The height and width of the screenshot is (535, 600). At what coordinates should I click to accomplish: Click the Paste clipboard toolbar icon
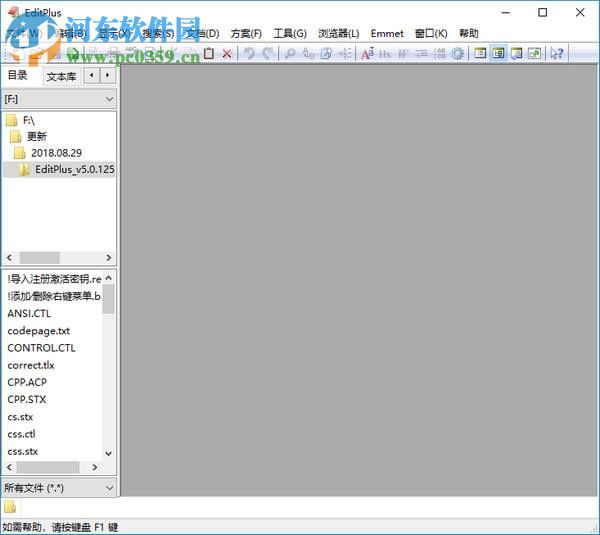click(x=209, y=53)
